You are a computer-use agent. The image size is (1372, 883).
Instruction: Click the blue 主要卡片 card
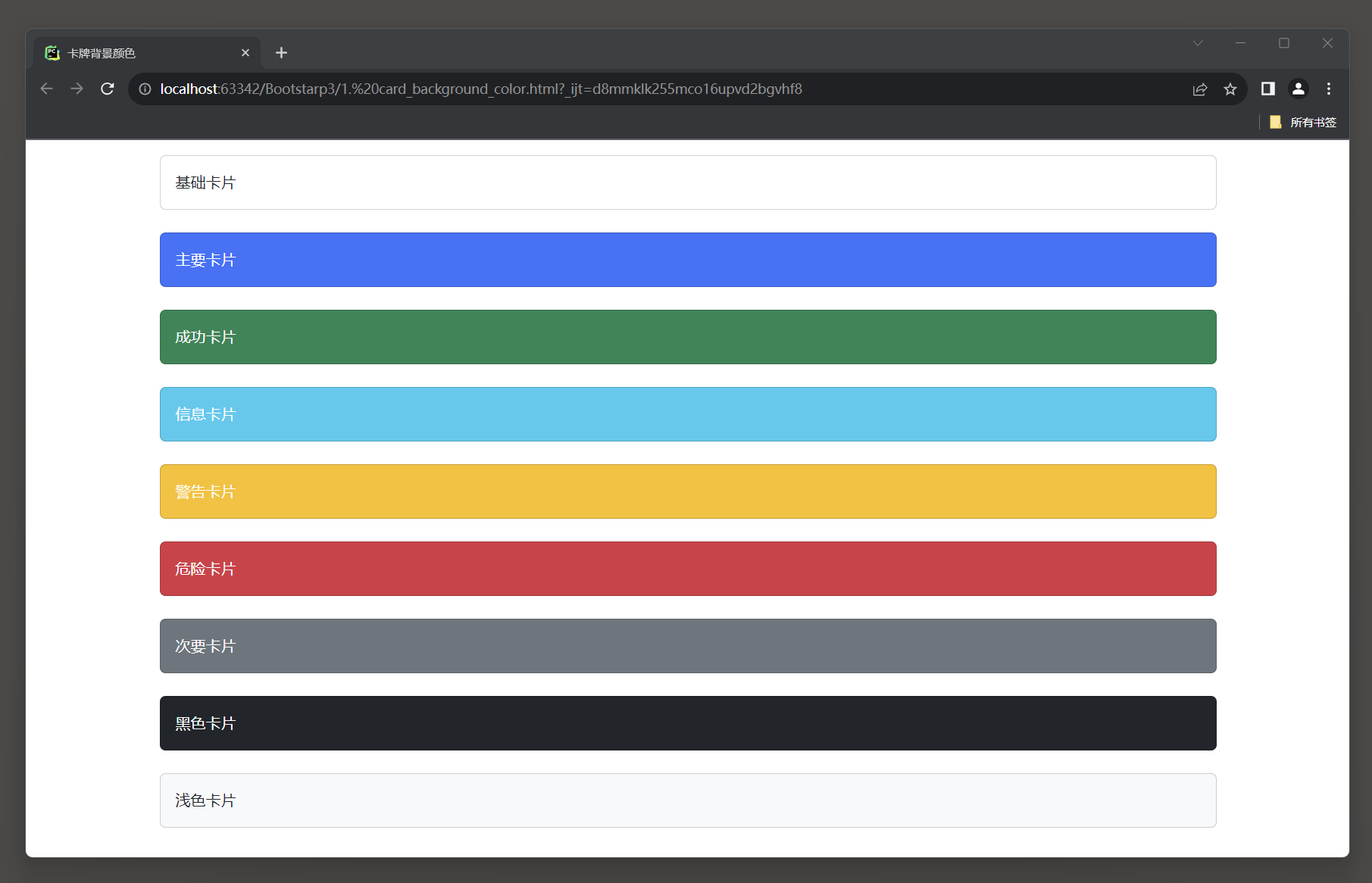coord(688,260)
